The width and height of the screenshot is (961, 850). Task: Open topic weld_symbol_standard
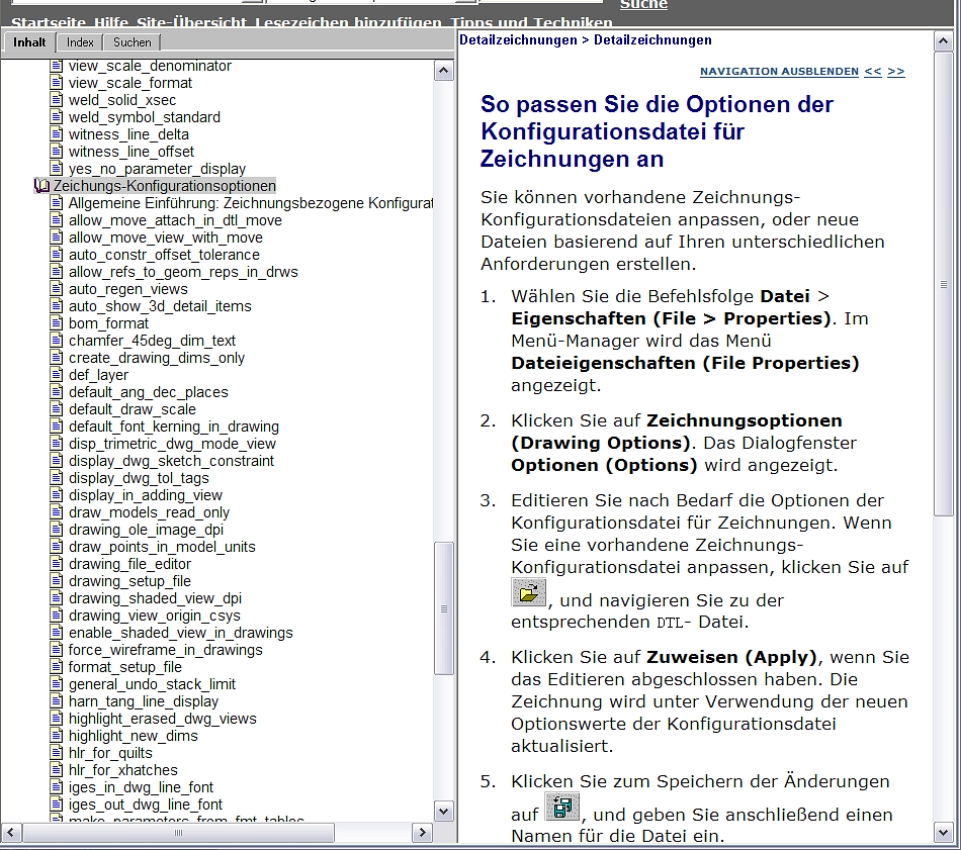click(x=144, y=117)
